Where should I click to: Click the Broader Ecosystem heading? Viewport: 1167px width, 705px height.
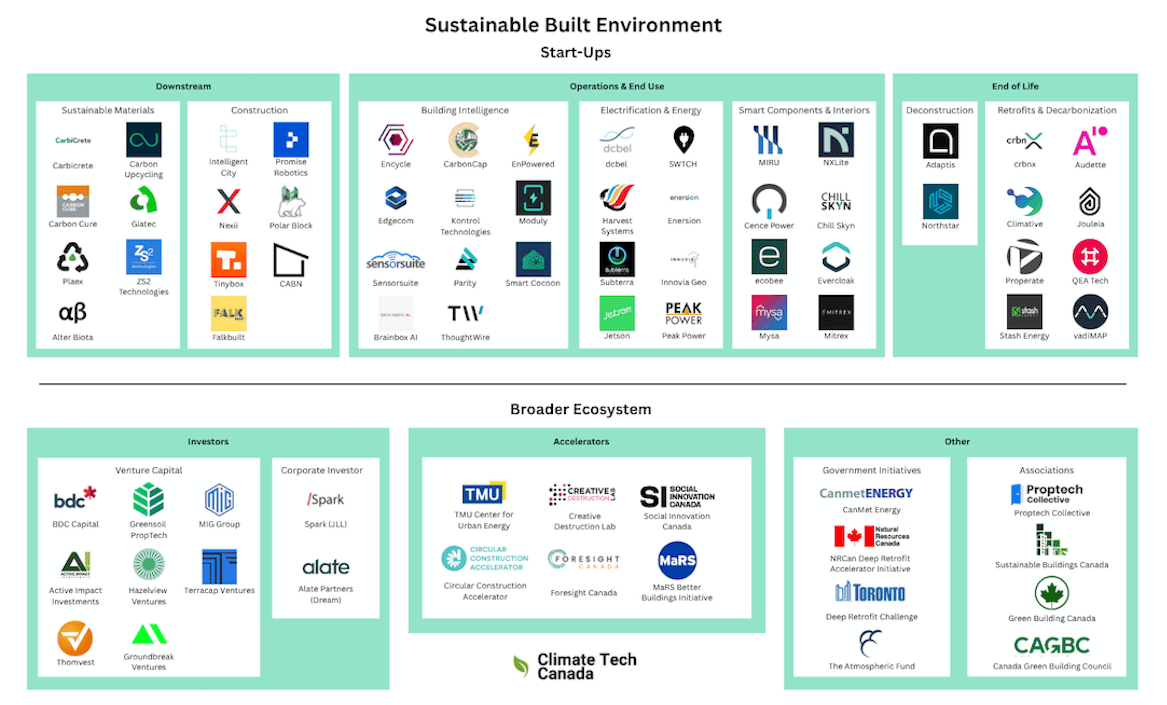[x=581, y=409]
